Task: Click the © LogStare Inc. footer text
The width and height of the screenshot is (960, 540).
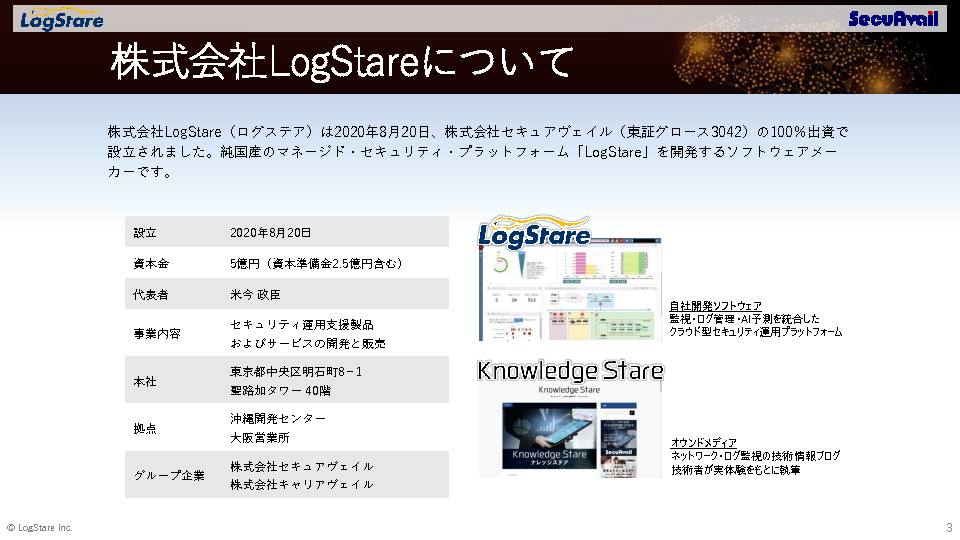Action: pos(40,527)
